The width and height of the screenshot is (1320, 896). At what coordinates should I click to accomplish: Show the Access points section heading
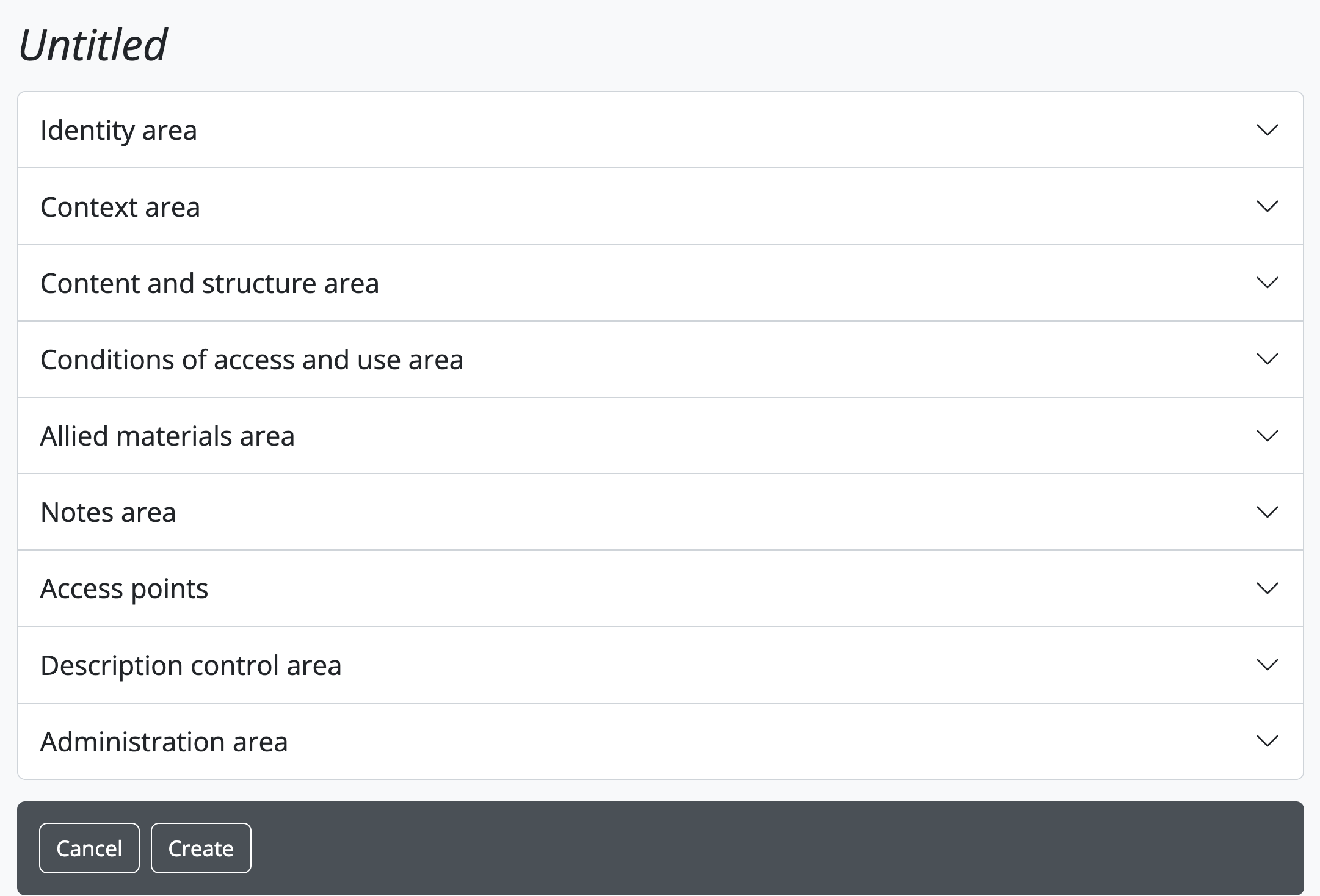click(124, 588)
